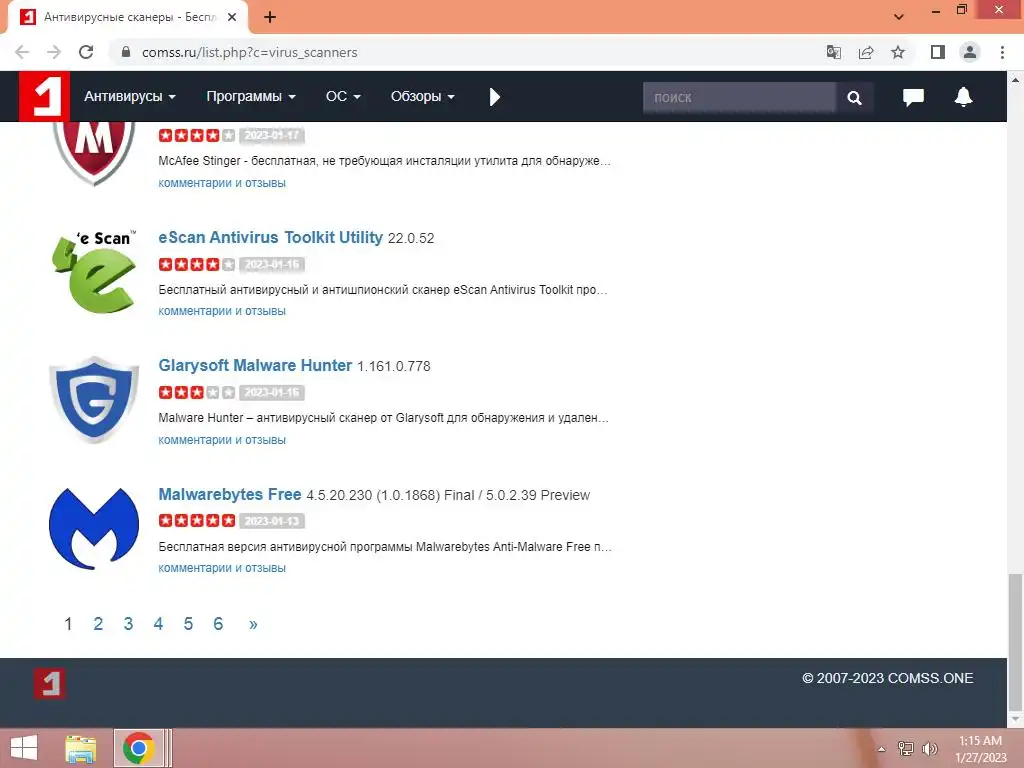This screenshot has height=768, width=1024.
Task: Bookmark this page with star icon
Action: tap(898, 52)
